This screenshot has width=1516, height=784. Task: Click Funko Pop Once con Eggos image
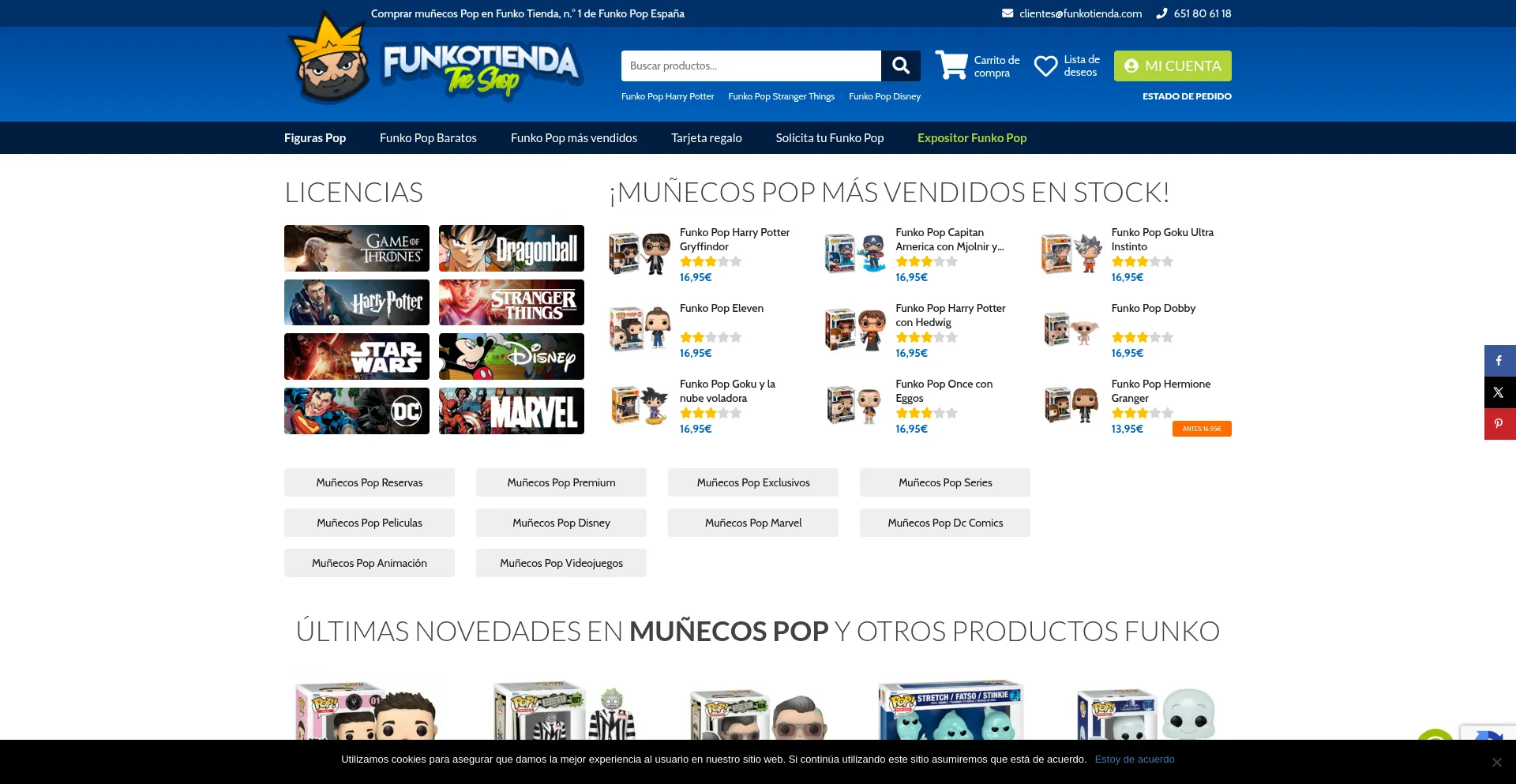[855, 405]
